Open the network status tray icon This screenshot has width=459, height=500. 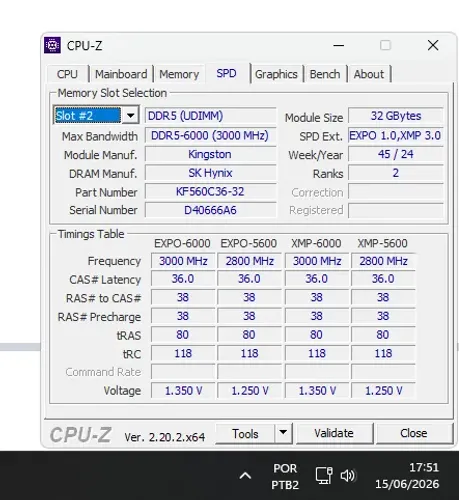click(x=324, y=475)
